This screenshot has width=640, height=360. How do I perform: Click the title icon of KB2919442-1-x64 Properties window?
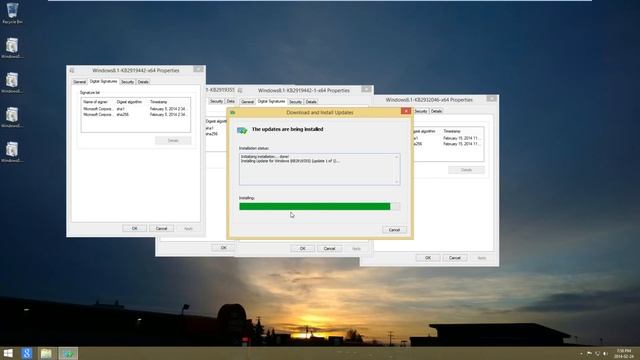coord(240,90)
